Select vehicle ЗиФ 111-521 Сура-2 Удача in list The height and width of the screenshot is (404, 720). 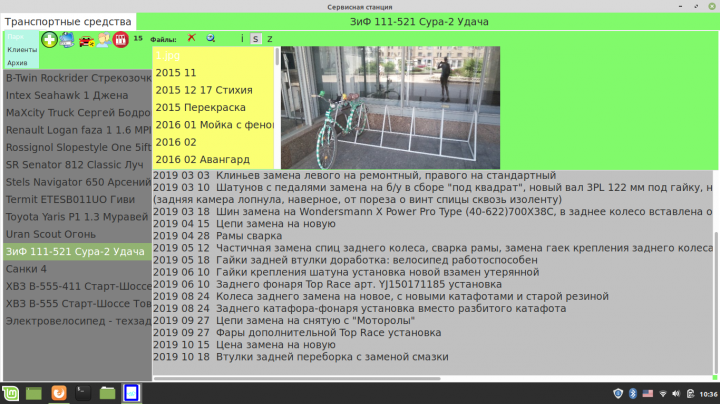[x=78, y=252]
